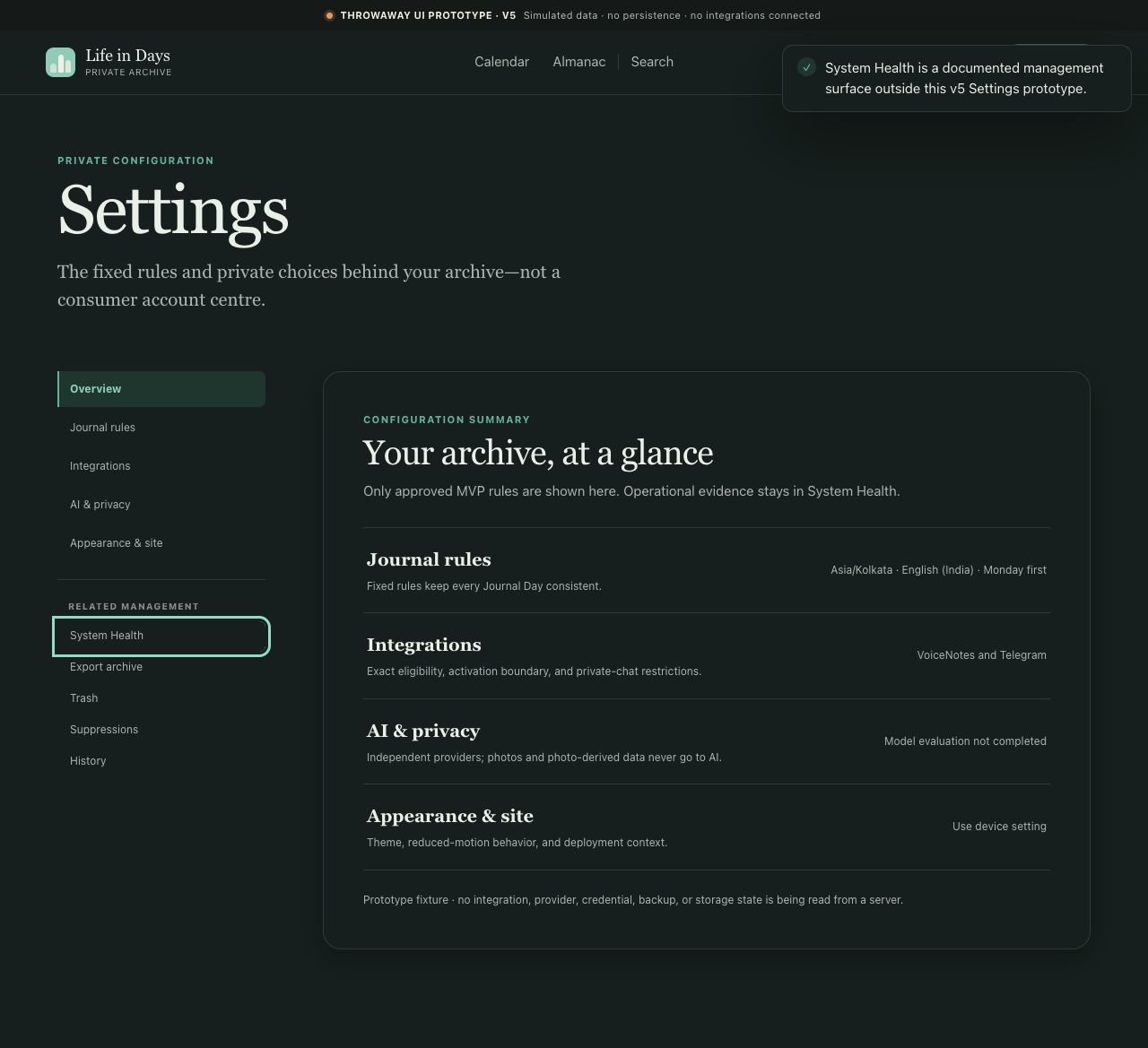
Task: Go to Almanac in the top navigation
Action: [x=578, y=62]
